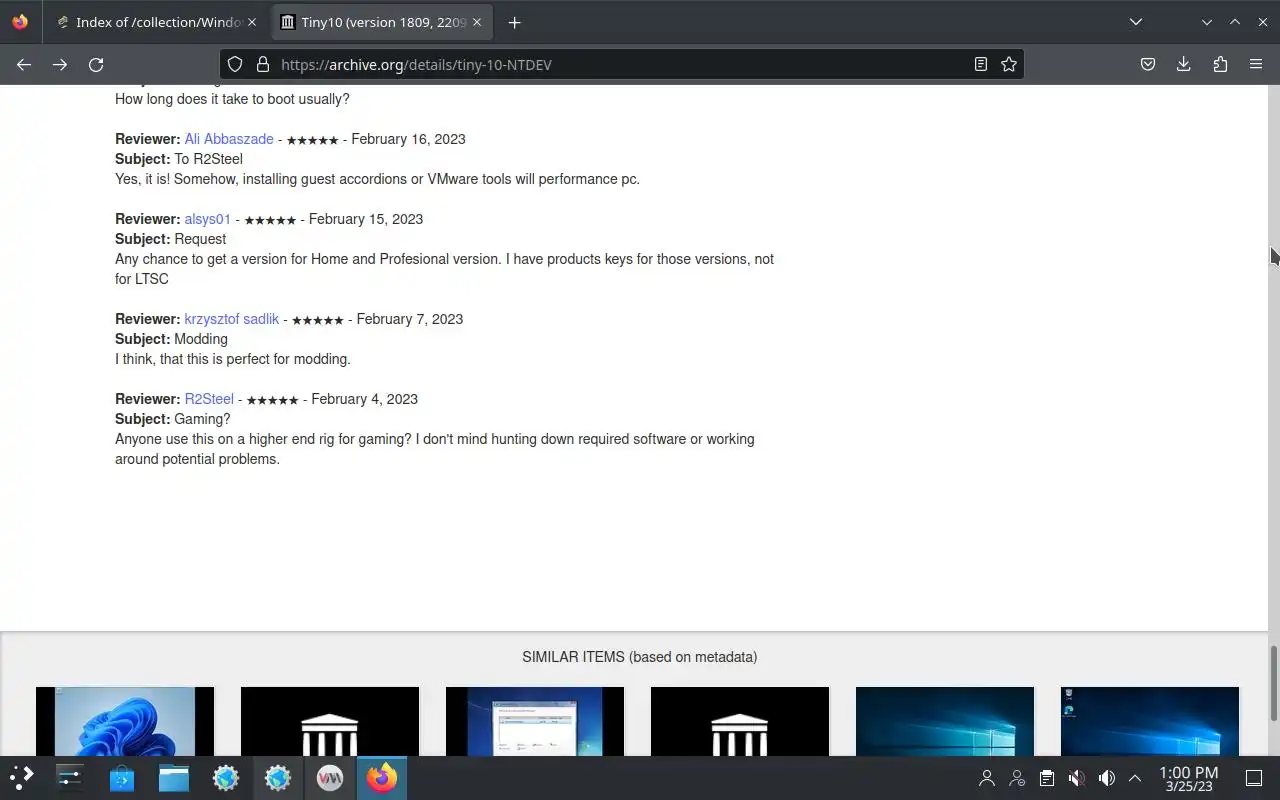The height and width of the screenshot is (800, 1280).
Task: Click subject text 'Modding'
Action: point(201,339)
